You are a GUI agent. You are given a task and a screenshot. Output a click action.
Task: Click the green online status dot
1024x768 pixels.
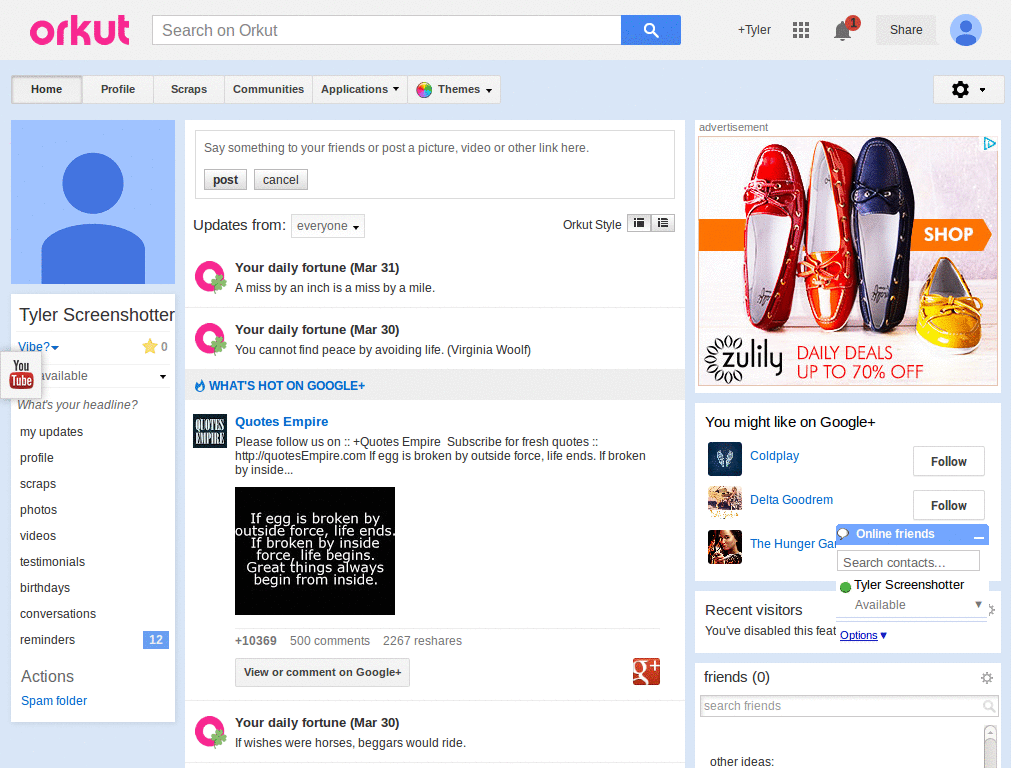[845, 587]
